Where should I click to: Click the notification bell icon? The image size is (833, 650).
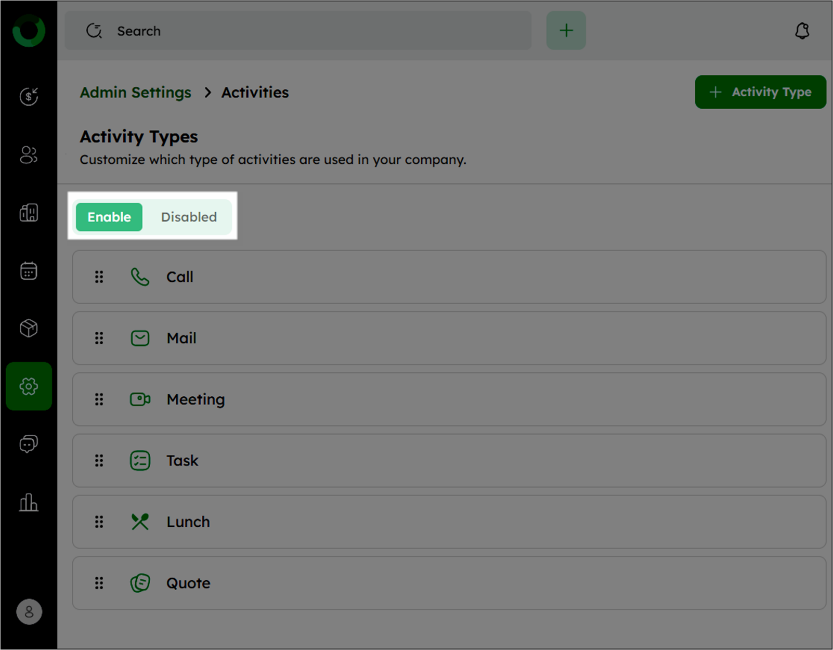(802, 31)
